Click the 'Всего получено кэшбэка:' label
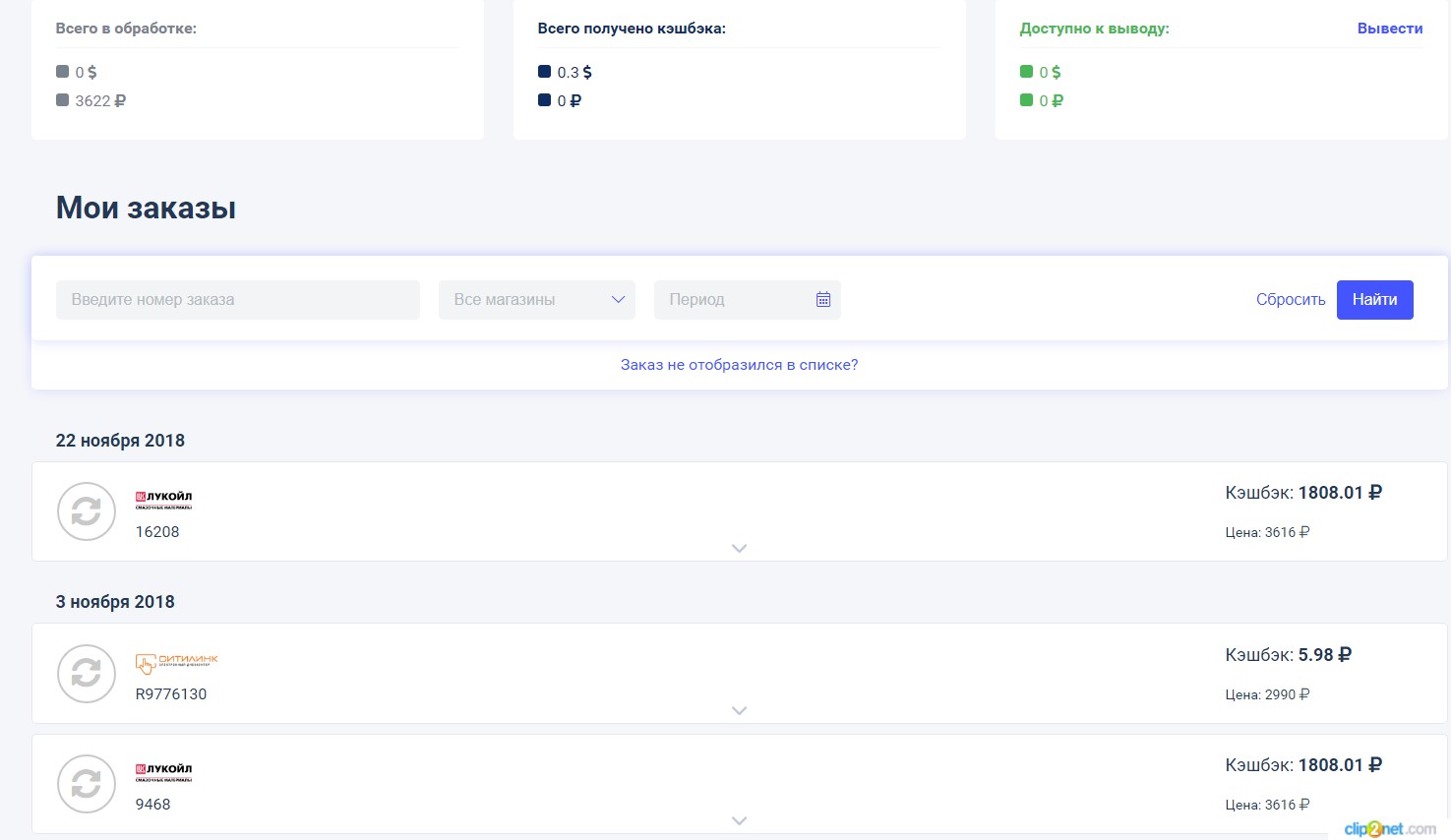1451x840 pixels. [x=632, y=29]
